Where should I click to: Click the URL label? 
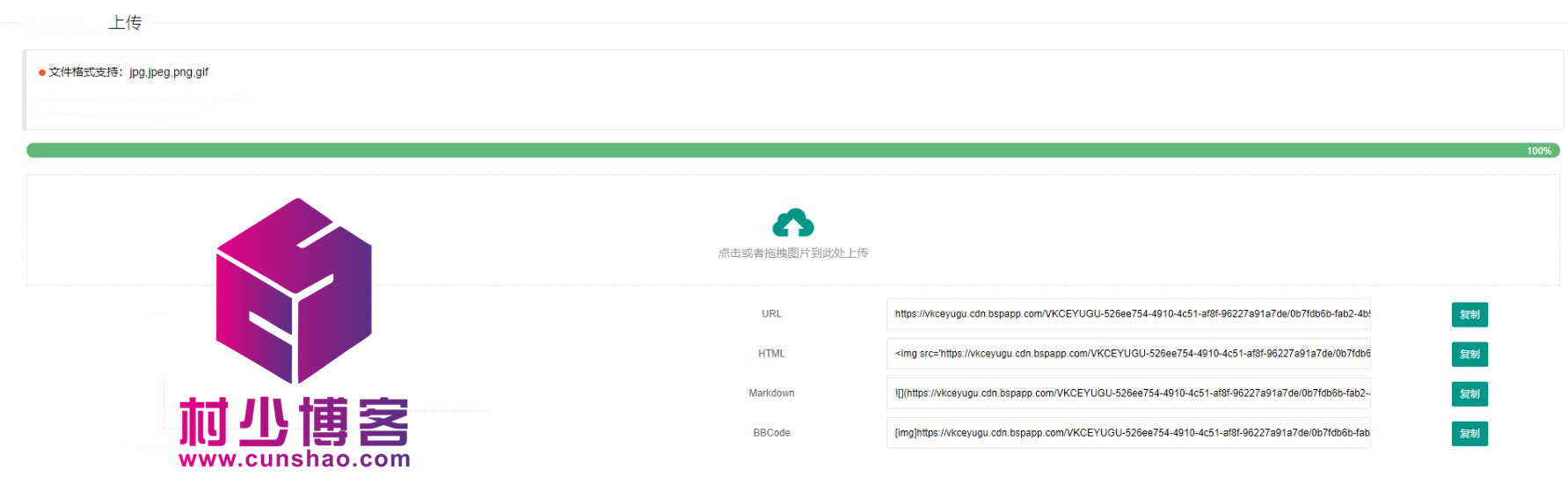(771, 314)
